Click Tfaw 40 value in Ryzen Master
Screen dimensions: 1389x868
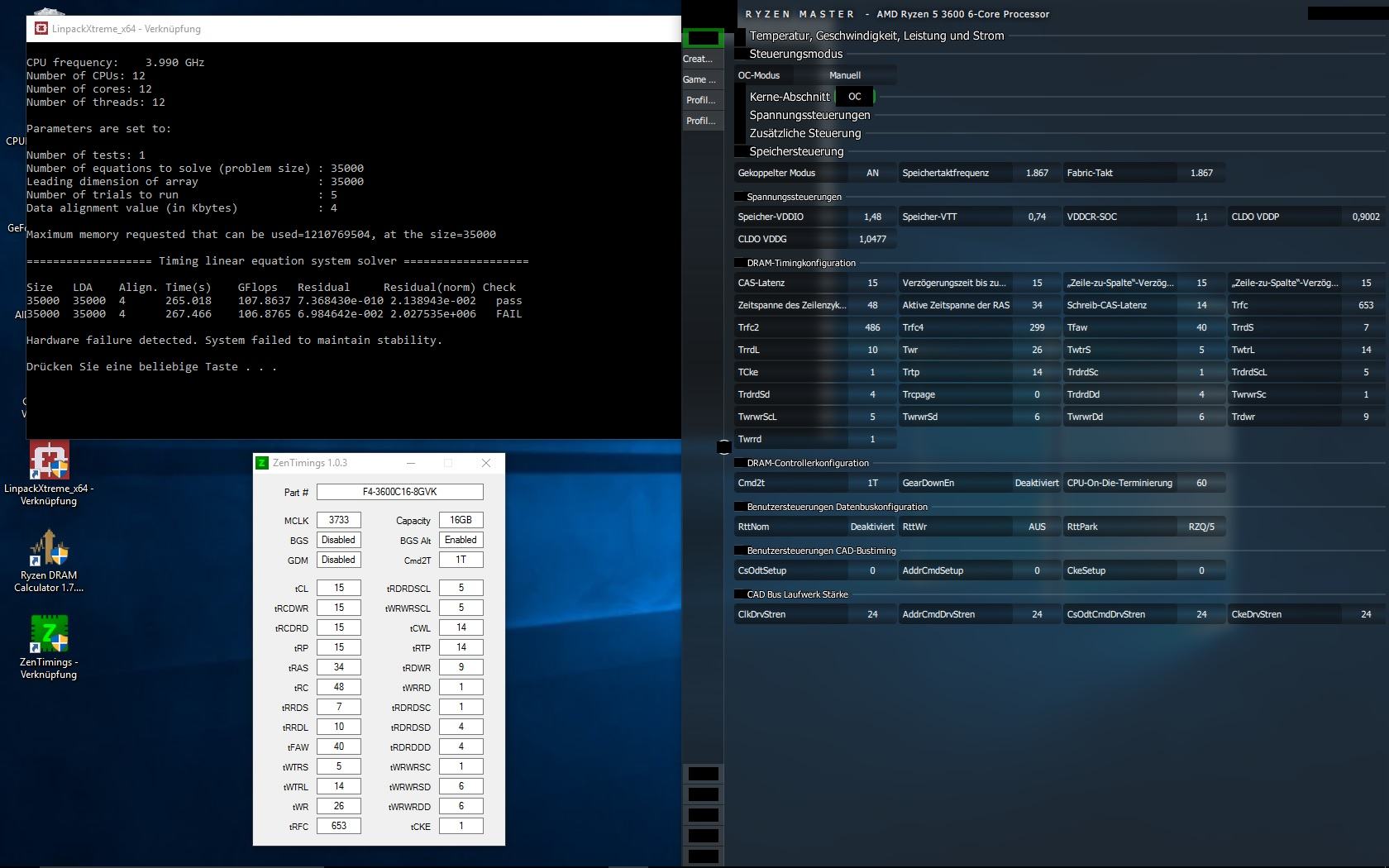point(1201,327)
